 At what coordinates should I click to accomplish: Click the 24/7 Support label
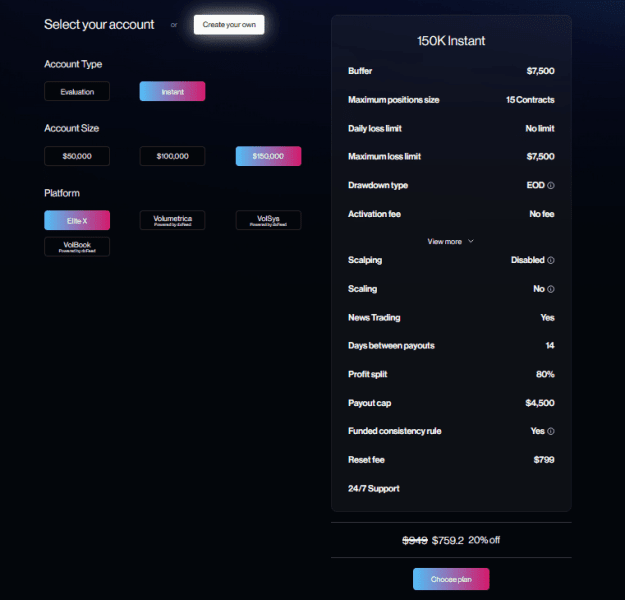pos(373,488)
